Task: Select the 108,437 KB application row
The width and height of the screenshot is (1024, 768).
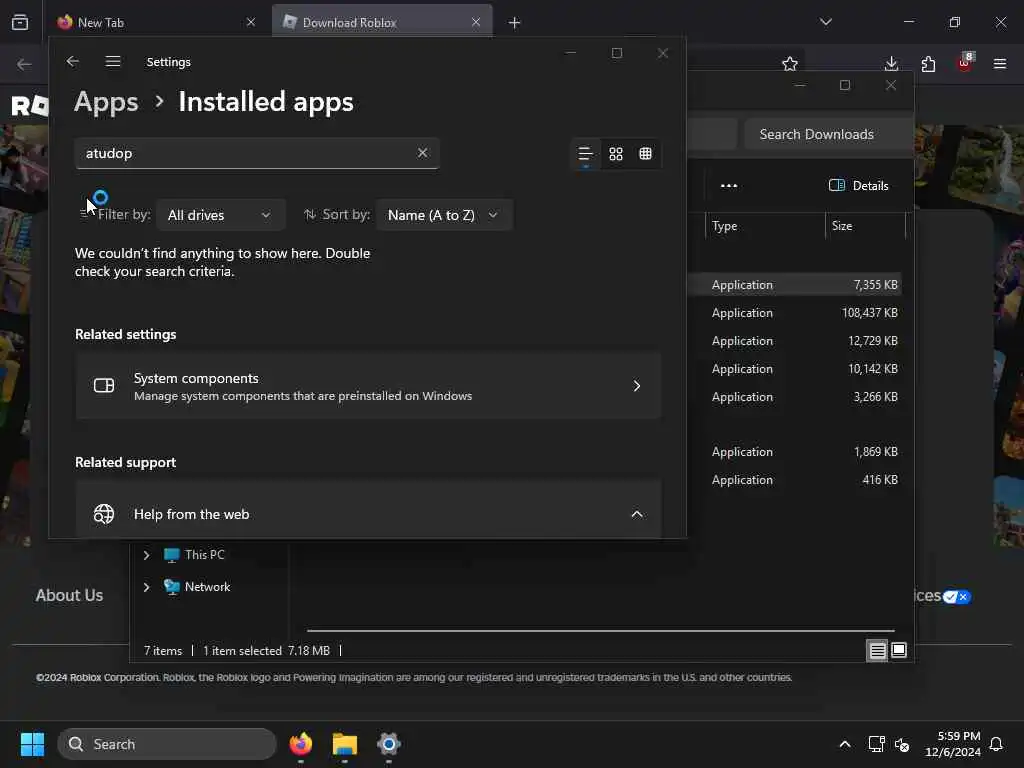Action: 795,313
